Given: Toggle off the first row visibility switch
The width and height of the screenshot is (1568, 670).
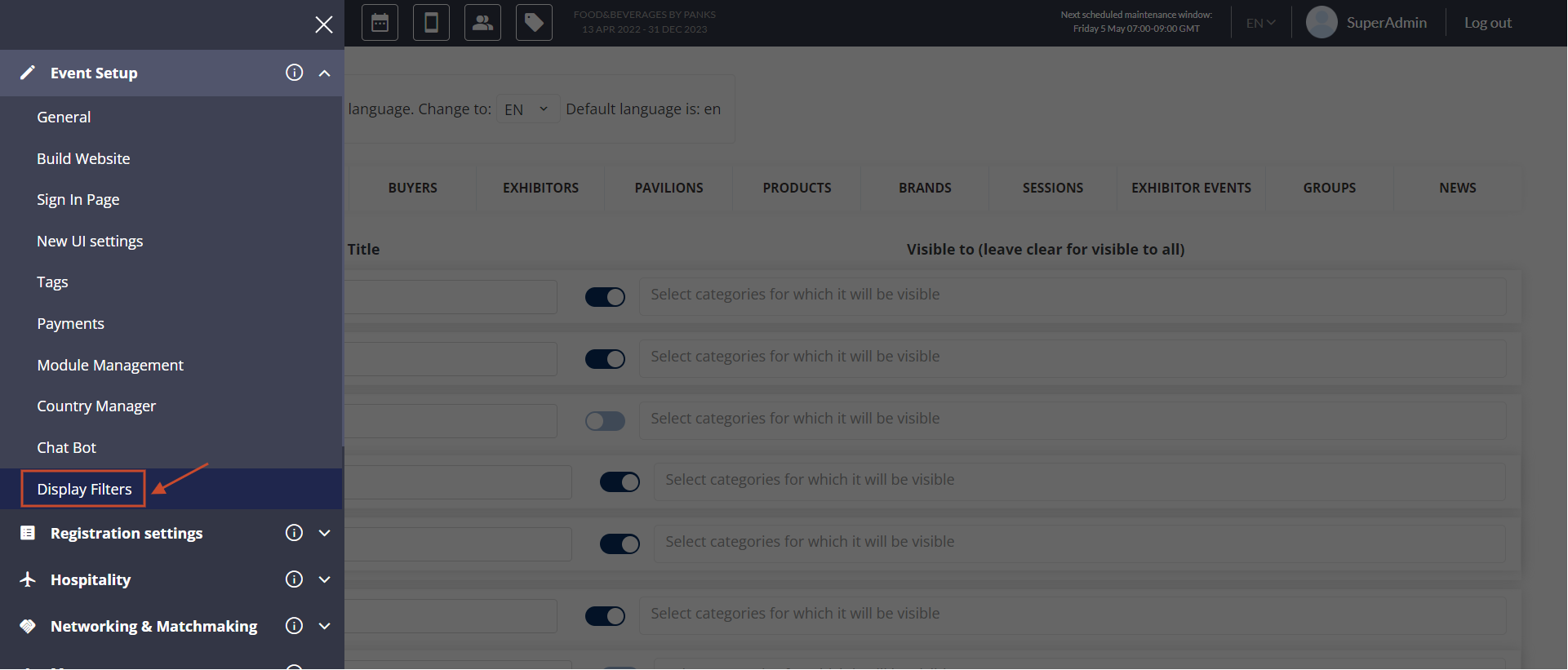Looking at the screenshot, I should tap(605, 297).
